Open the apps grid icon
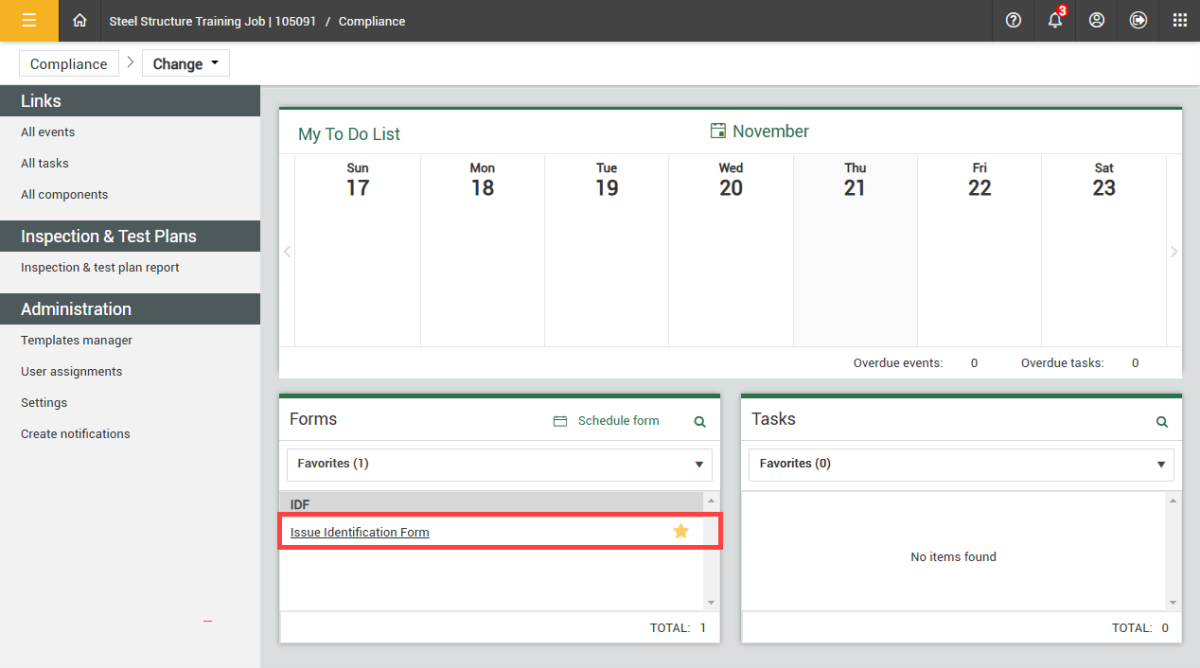The width and height of the screenshot is (1200, 668). pyautogui.click(x=1180, y=20)
